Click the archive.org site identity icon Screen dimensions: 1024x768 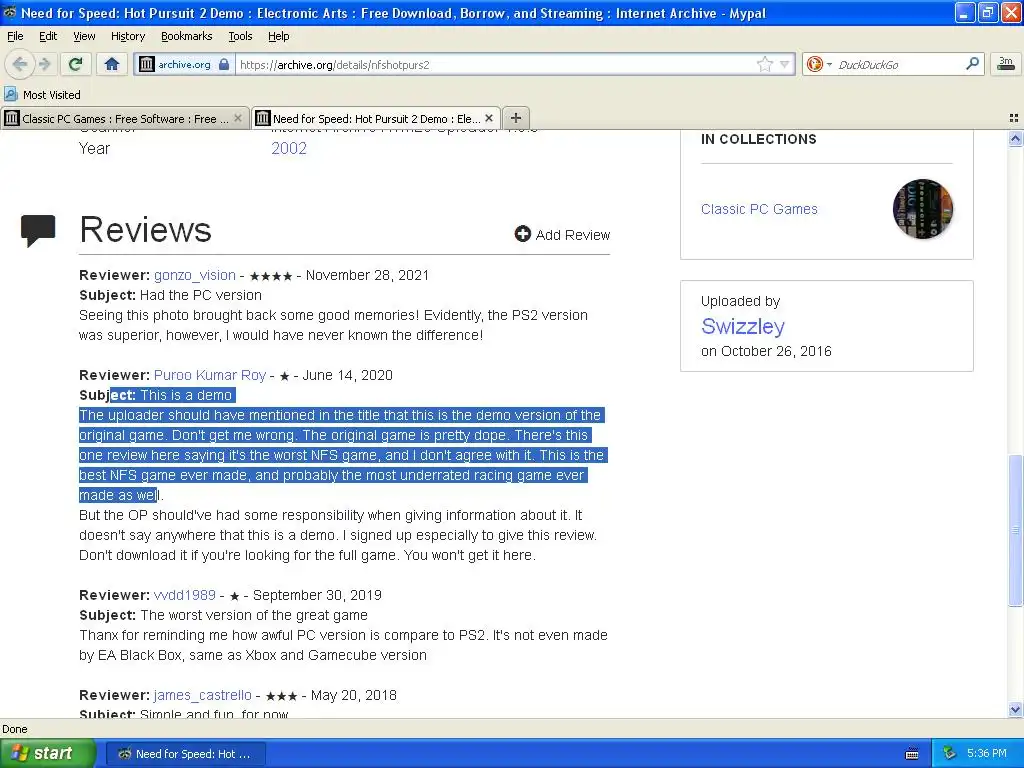click(x=147, y=64)
